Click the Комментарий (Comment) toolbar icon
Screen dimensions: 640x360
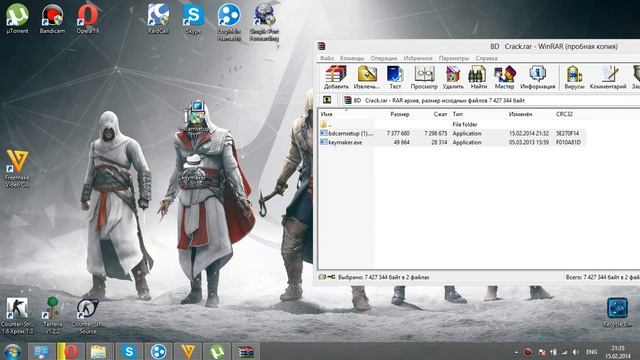[x=608, y=77]
